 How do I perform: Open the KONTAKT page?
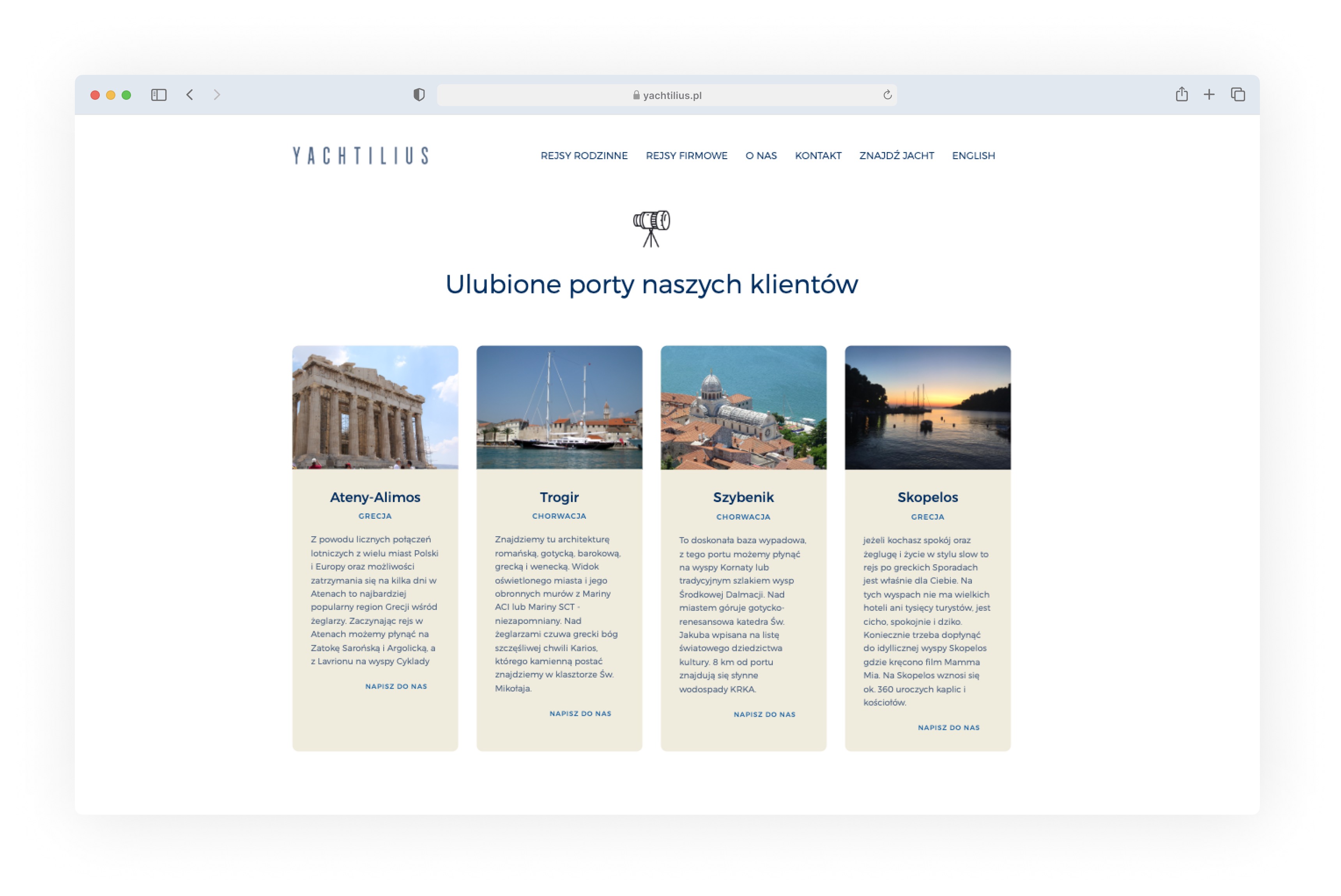click(x=818, y=156)
